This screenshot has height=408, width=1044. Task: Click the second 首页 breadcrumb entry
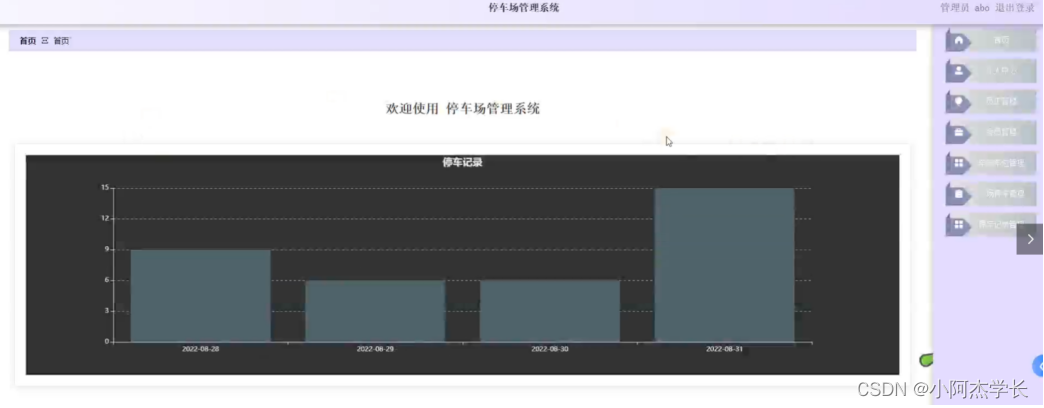point(61,41)
